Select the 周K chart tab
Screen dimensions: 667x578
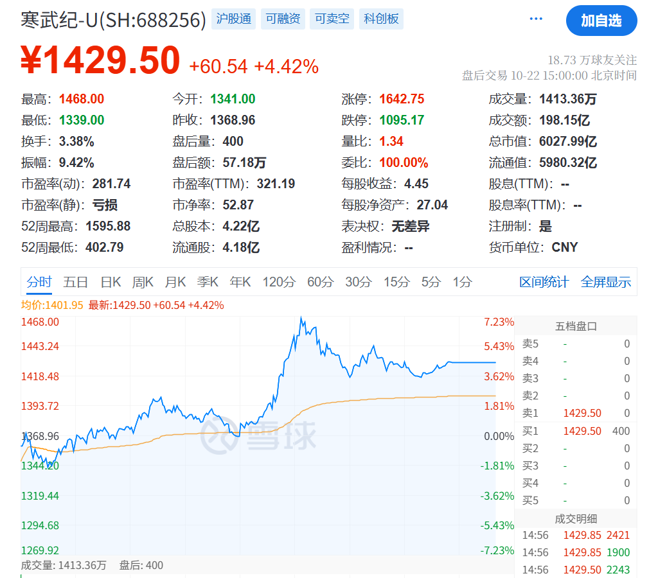click(x=142, y=282)
